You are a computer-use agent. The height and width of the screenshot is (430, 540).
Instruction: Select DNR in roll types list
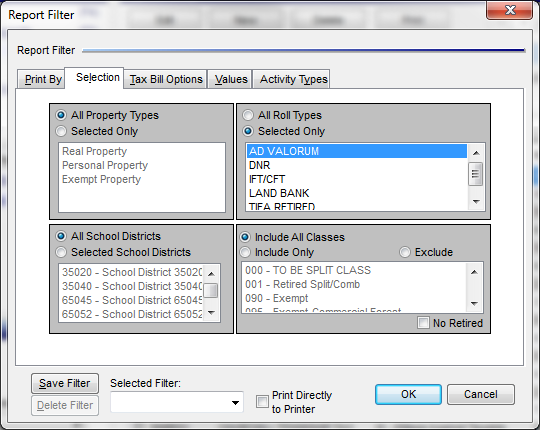(x=357, y=165)
